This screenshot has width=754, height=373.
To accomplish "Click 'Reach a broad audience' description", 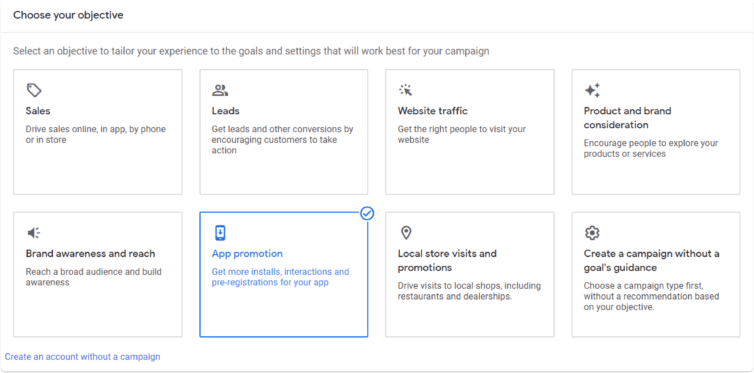I will (93, 277).
